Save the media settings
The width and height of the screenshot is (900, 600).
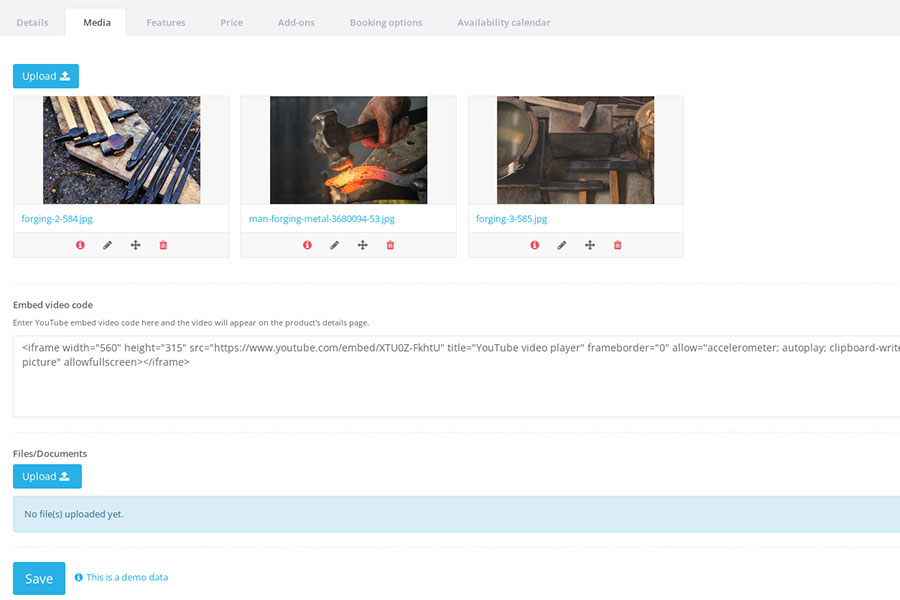pos(39,578)
